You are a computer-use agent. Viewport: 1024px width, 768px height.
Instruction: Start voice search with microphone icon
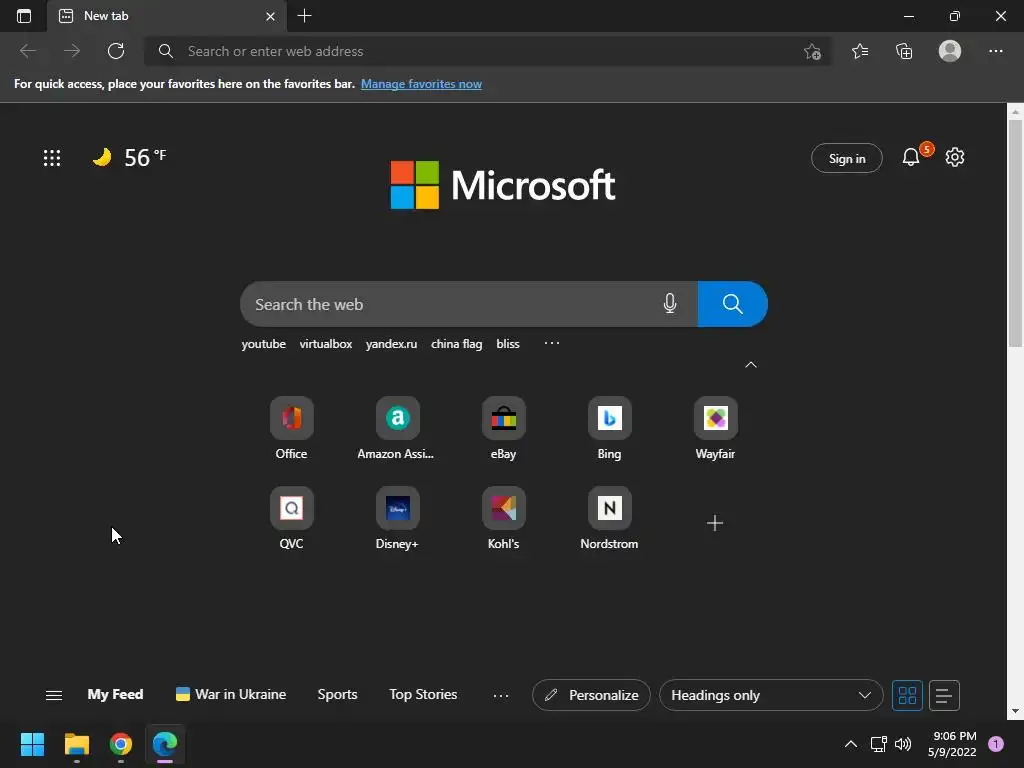(x=669, y=304)
